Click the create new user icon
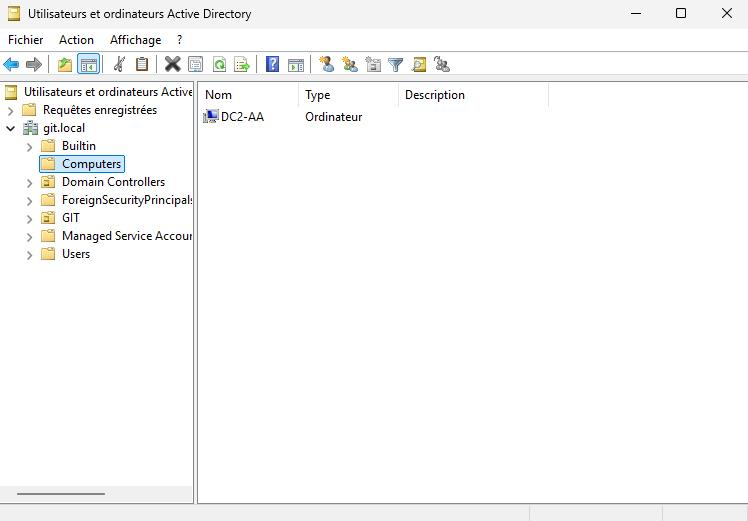 pyautogui.click(x=327, y=64)
